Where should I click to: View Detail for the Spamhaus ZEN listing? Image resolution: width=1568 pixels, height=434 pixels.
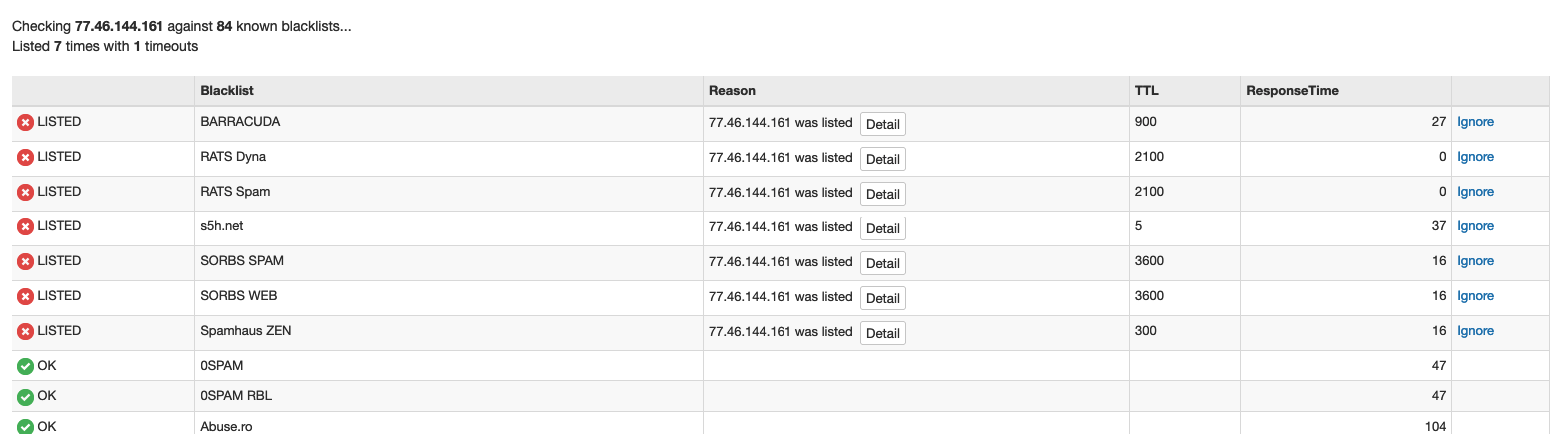[882, 333]
